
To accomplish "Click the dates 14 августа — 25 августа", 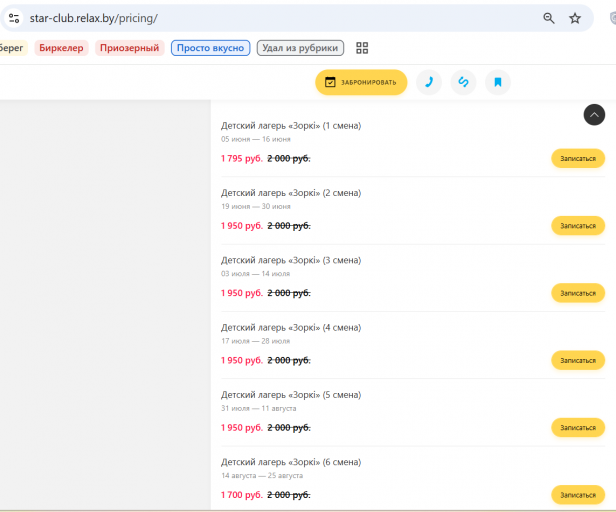I will pos(262,475).
